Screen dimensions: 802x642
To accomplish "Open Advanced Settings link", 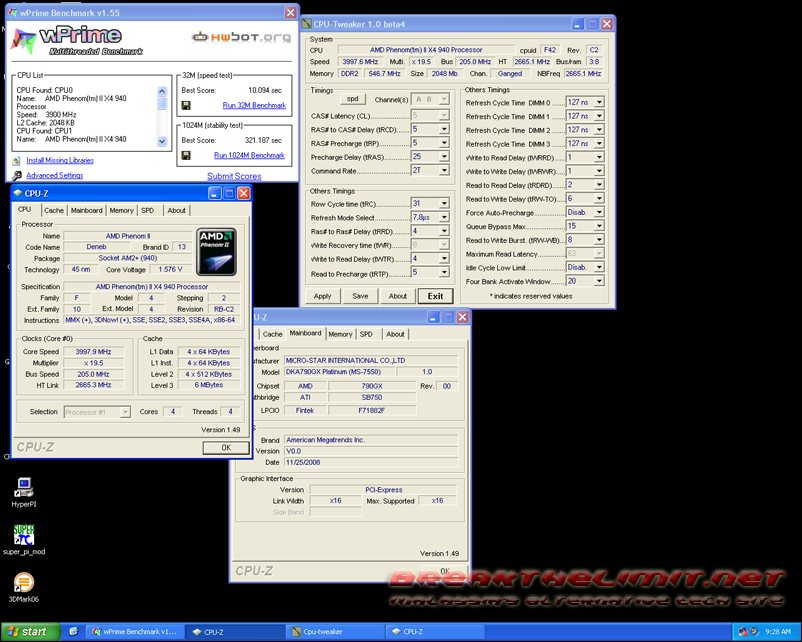I will (x=55, y=175).
